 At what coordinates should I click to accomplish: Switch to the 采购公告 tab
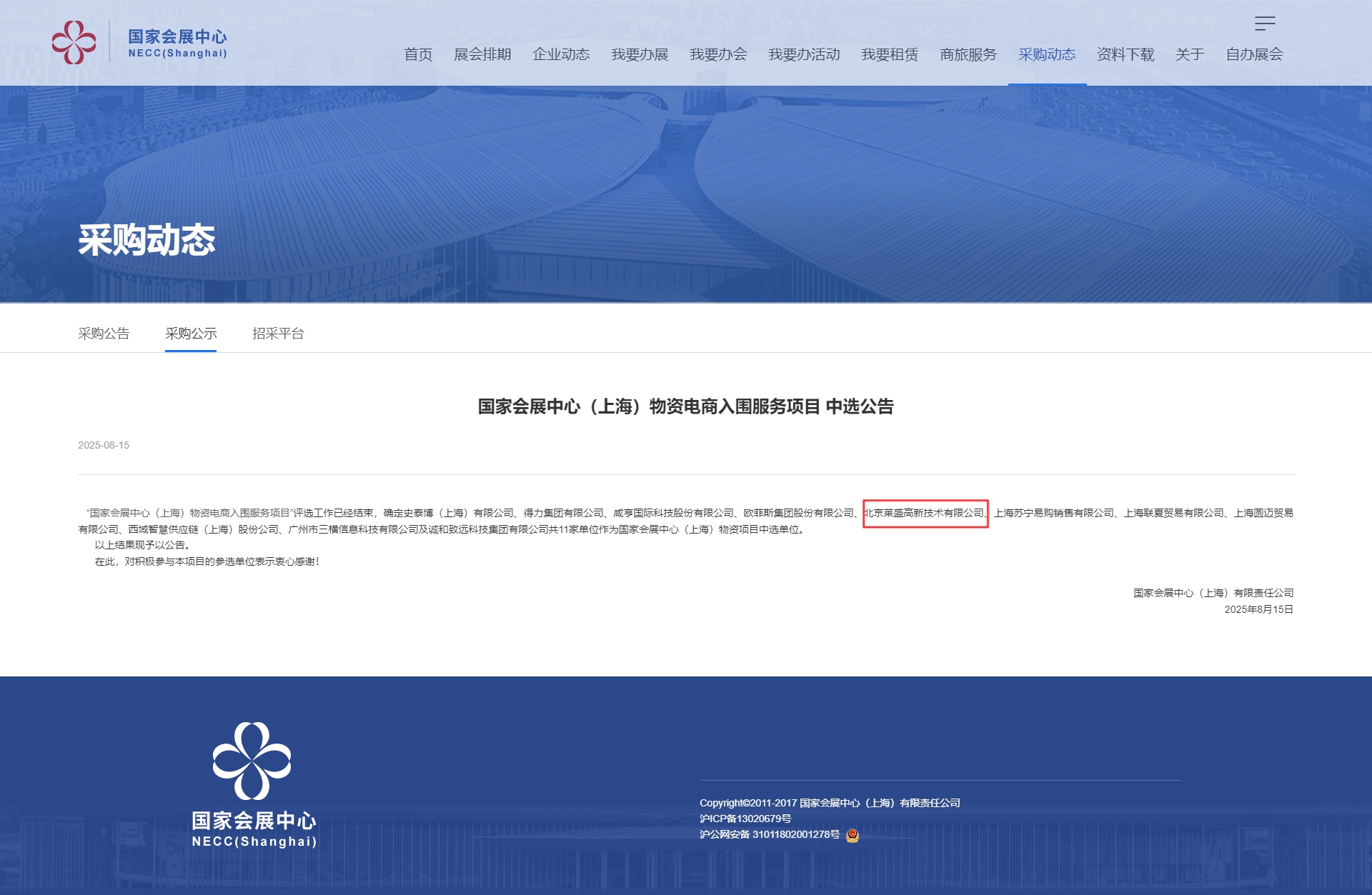pyautogui.click(x=104, y=334)
